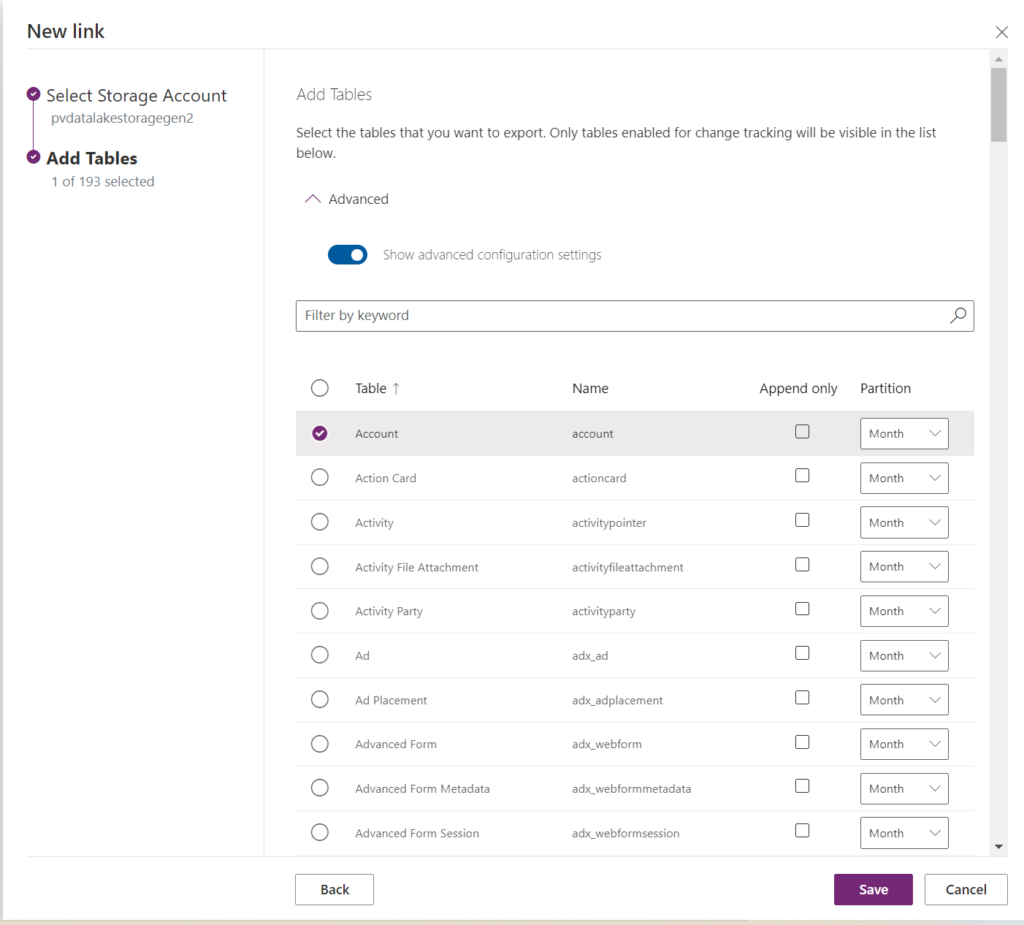Screen dimensions: 1024x925
Task: Open Partition dropdown for Activity row
Action: point(904,523)
